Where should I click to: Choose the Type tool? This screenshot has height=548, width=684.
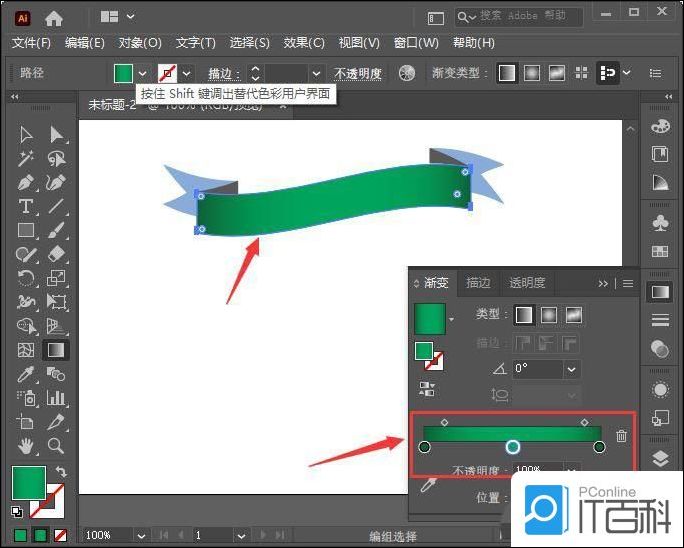[26, 206]
